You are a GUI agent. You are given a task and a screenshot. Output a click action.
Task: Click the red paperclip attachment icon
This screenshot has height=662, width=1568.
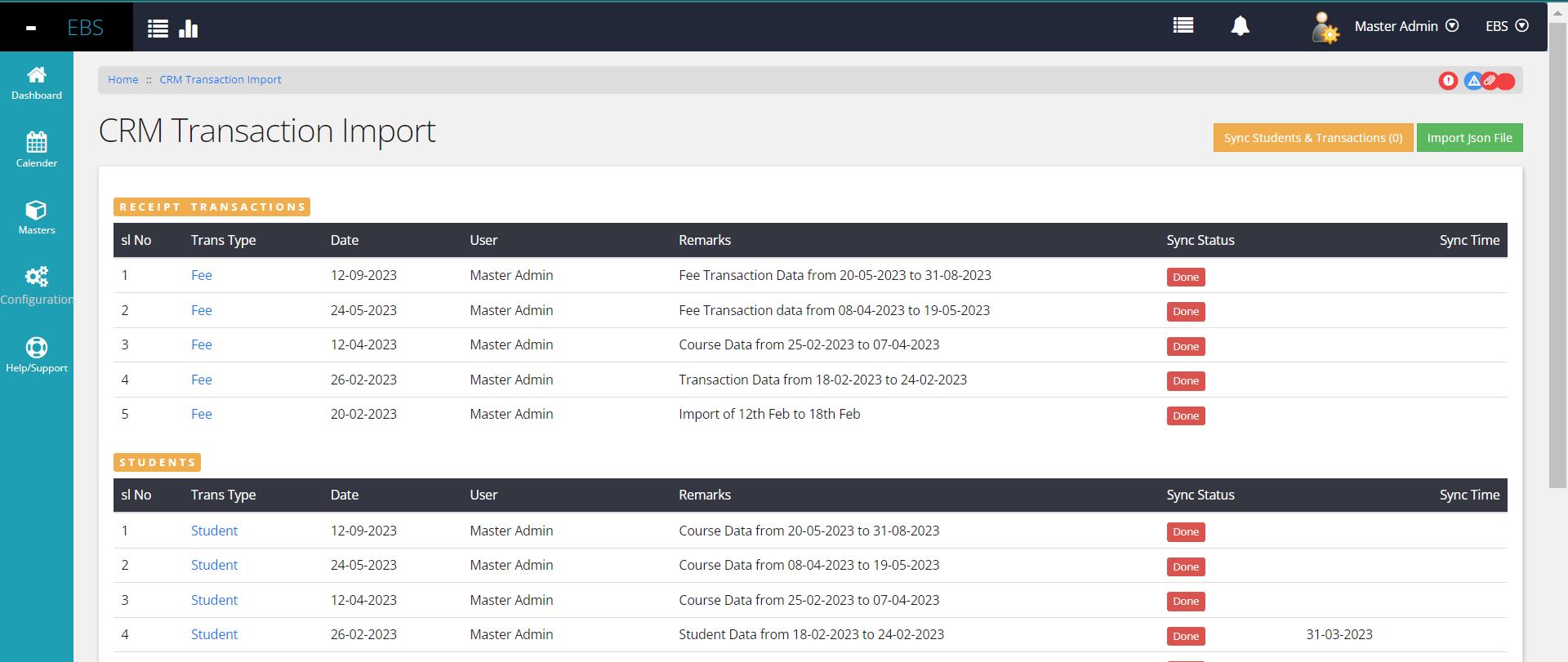coord(1490,81)
